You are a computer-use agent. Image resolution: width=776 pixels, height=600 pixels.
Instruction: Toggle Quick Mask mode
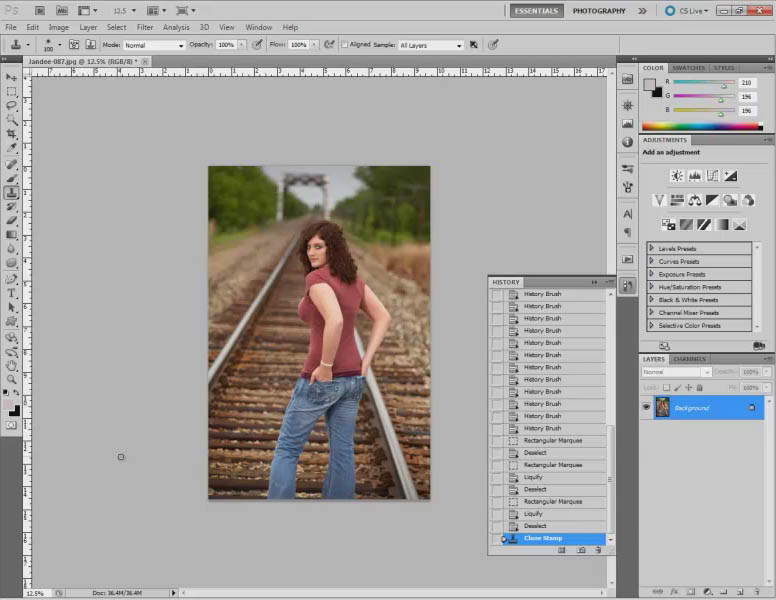click(11, 425)
